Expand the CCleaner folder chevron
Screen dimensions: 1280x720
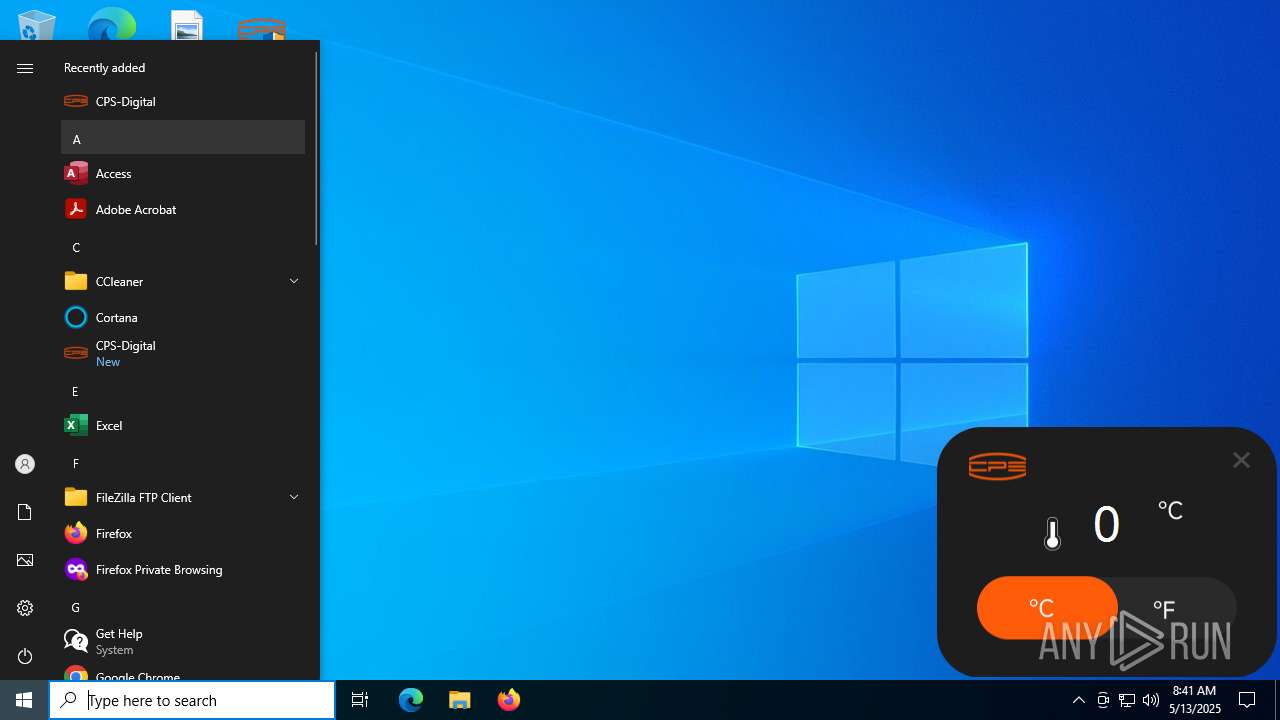point(294,281)
